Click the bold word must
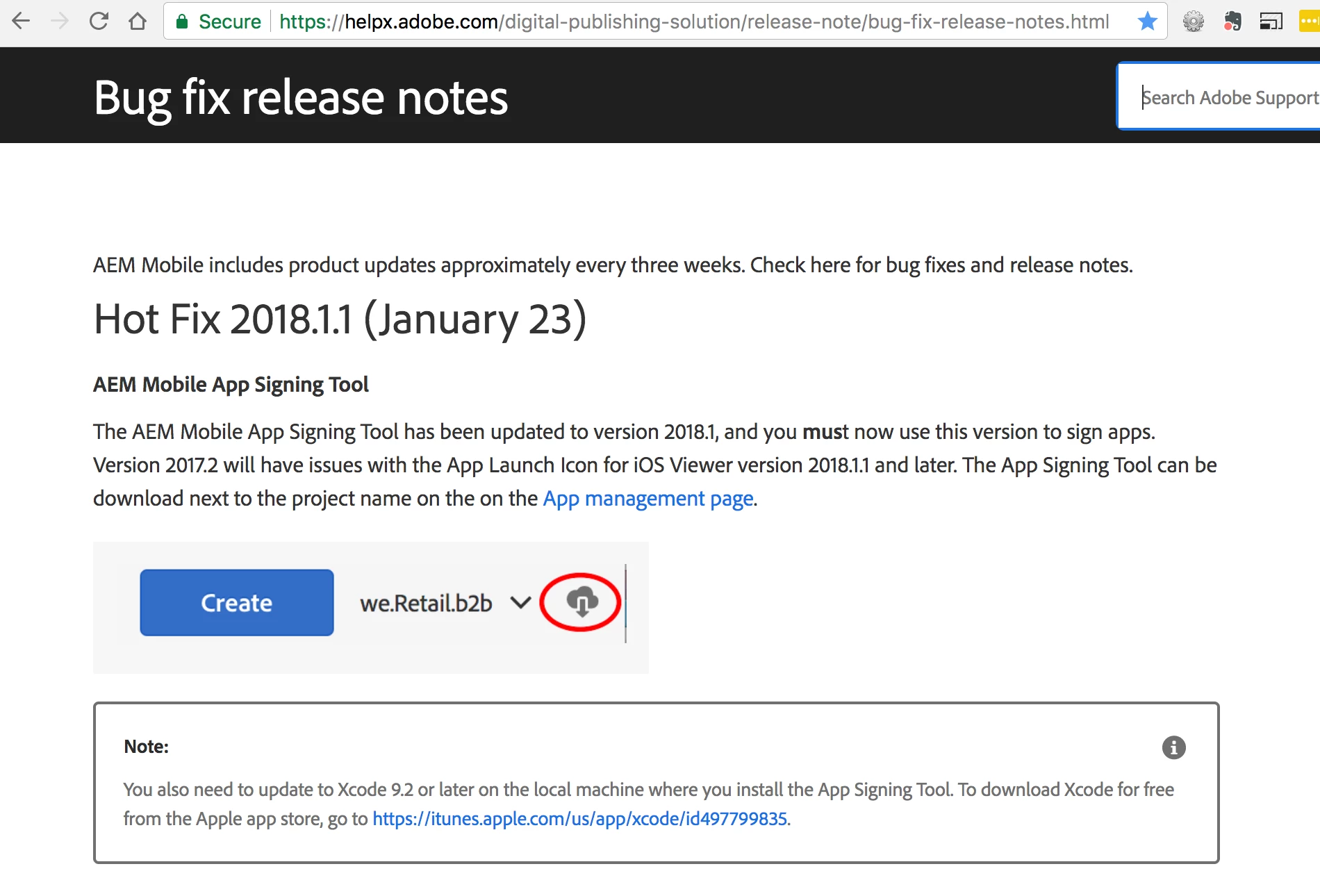This screenshot has width=1320, height=896. [x=825, y=432]
